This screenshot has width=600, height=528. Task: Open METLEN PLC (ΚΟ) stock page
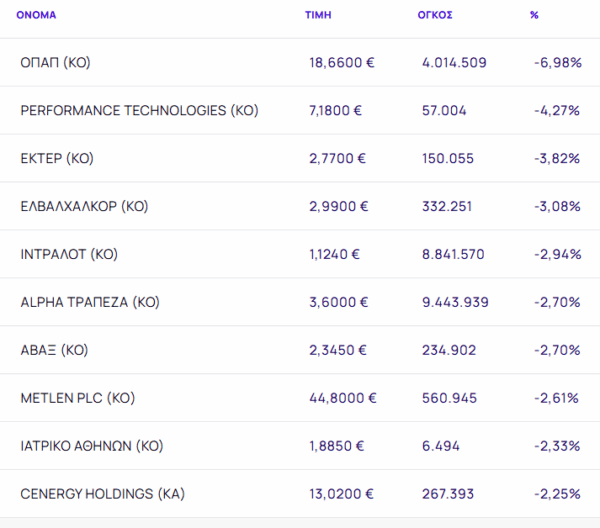[78, 398]
